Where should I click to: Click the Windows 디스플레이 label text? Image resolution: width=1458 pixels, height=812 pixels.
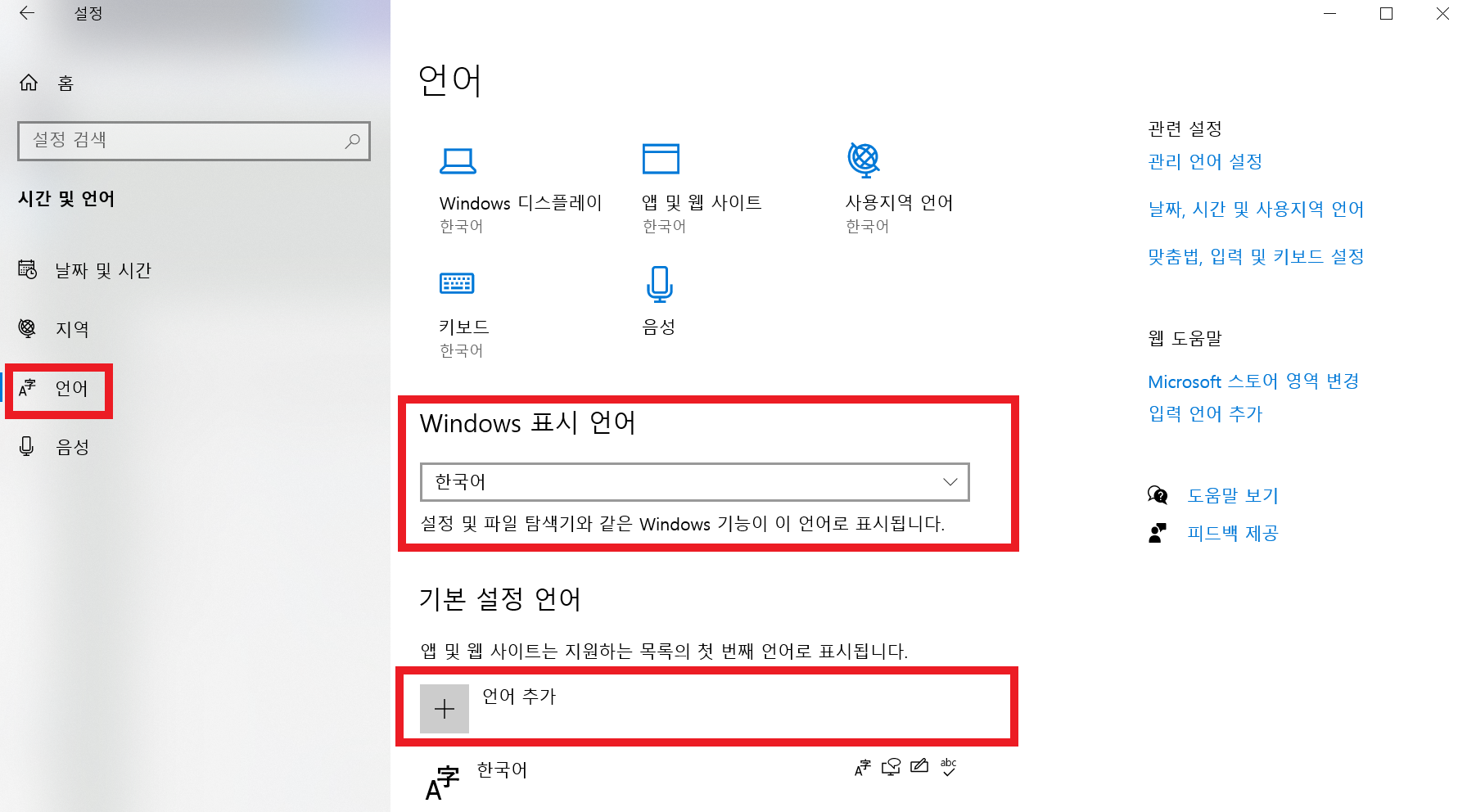(521, 203)
